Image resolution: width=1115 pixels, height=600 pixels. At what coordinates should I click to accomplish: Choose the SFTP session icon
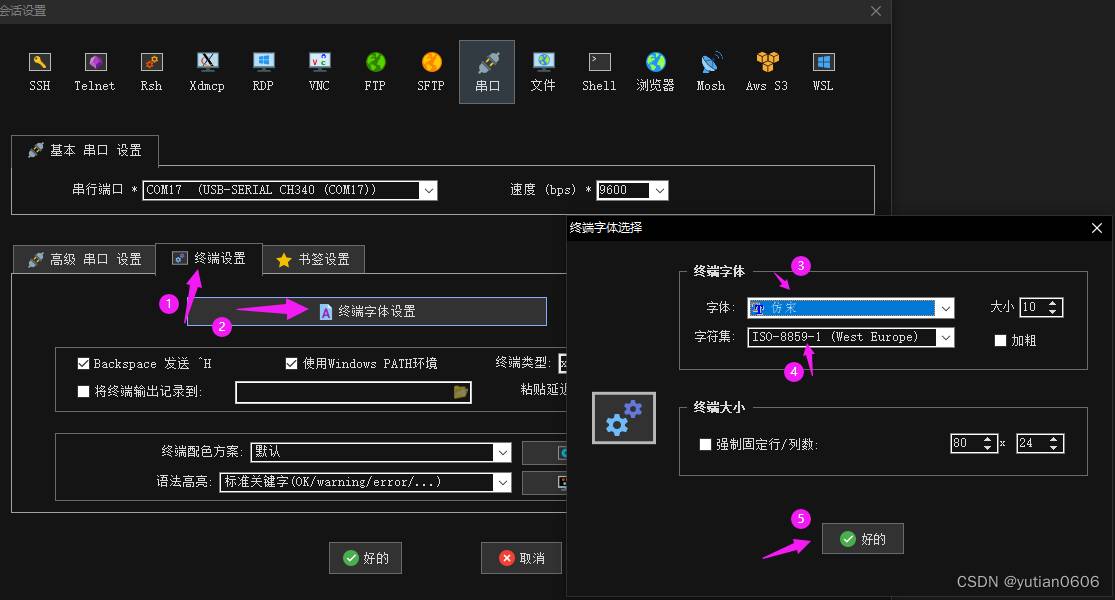click(x=431, y=72)
